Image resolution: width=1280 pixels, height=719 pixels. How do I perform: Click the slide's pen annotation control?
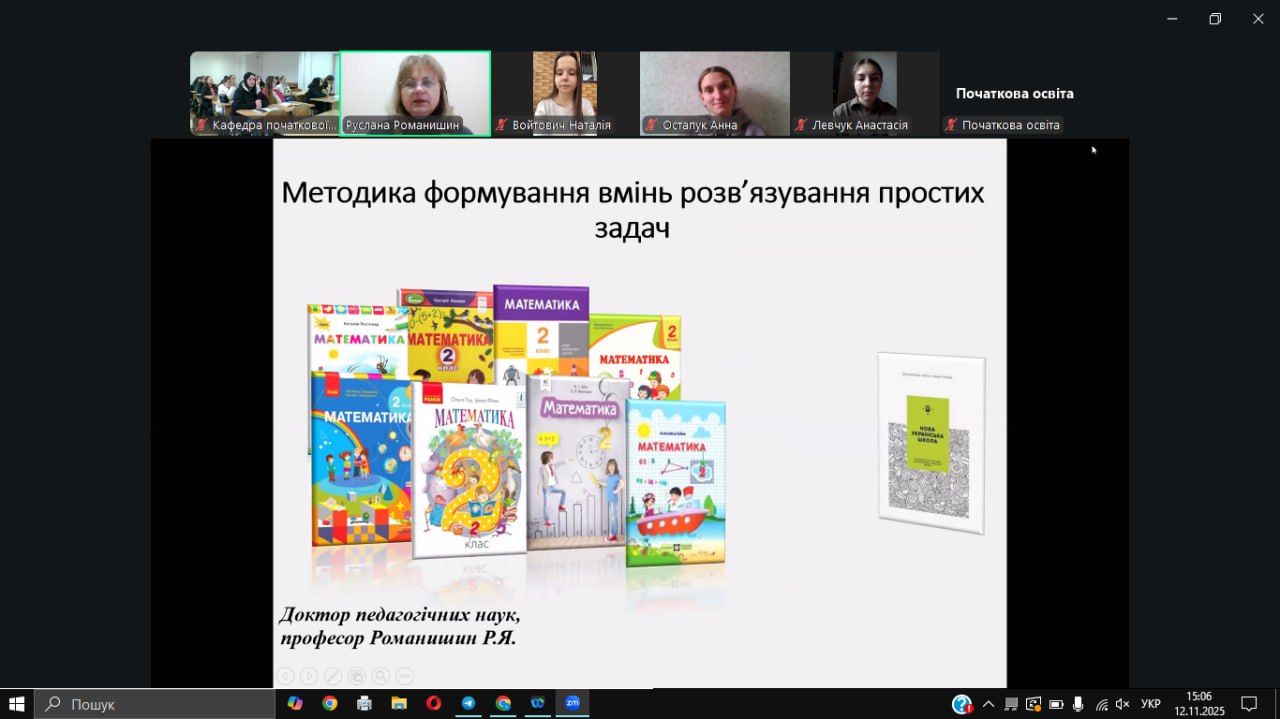pyautogui.click(x=333, y=676)
